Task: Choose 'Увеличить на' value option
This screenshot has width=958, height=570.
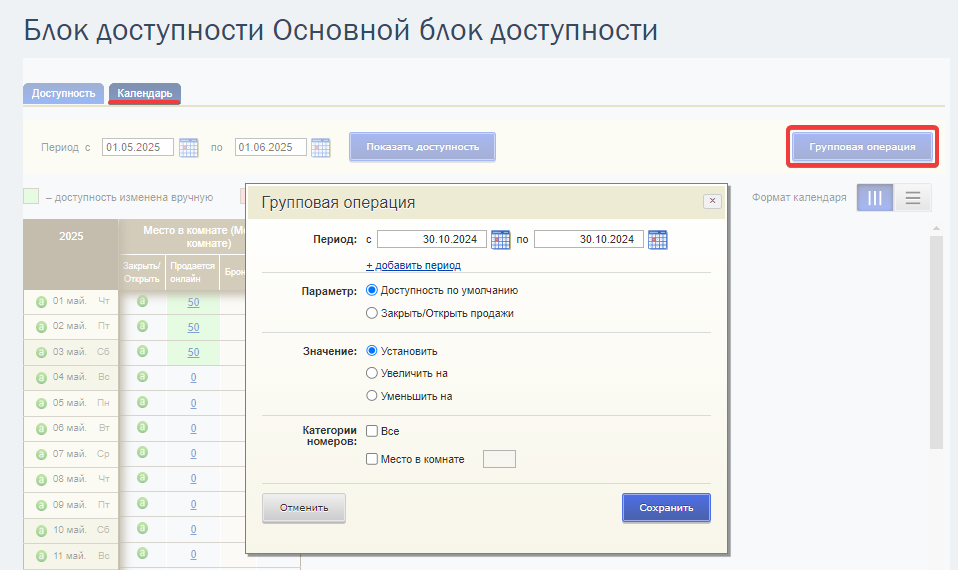Action: [x=371, y=373]
